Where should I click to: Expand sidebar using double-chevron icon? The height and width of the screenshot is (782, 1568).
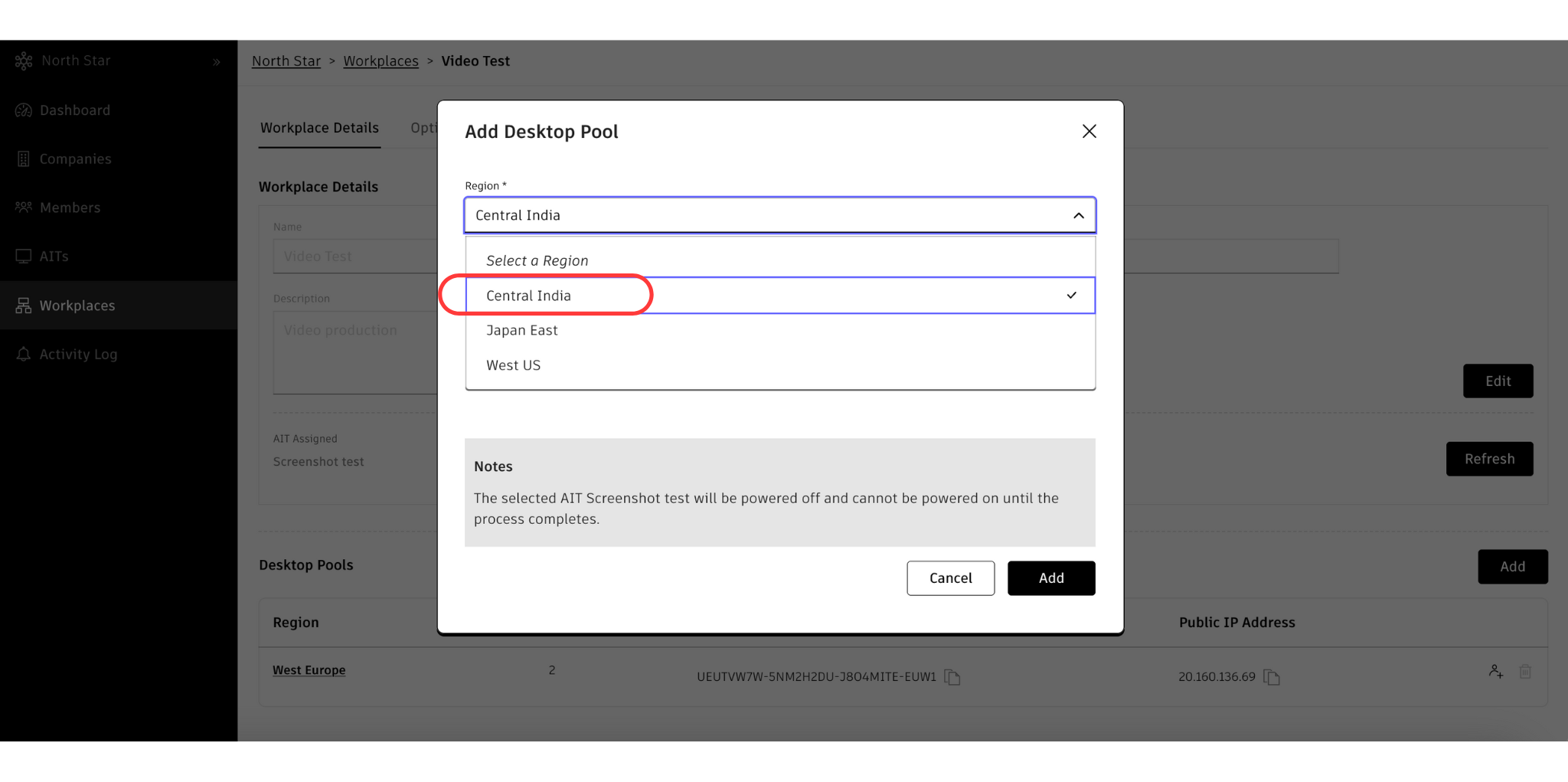217,62
